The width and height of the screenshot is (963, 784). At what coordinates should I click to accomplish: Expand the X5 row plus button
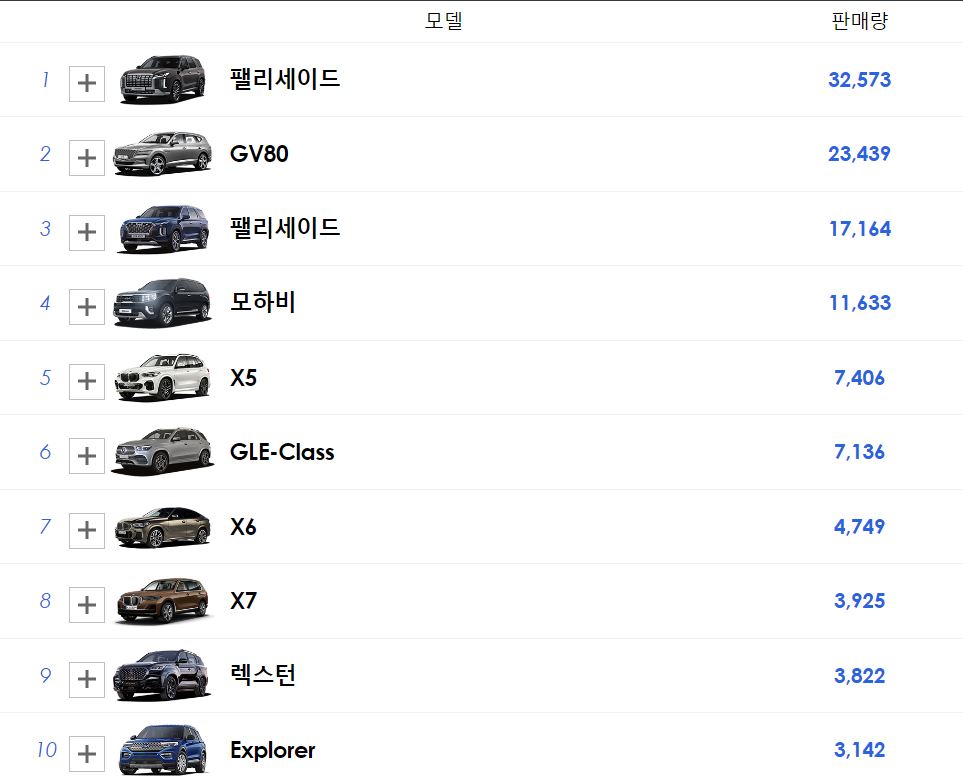tap(87, 381)
